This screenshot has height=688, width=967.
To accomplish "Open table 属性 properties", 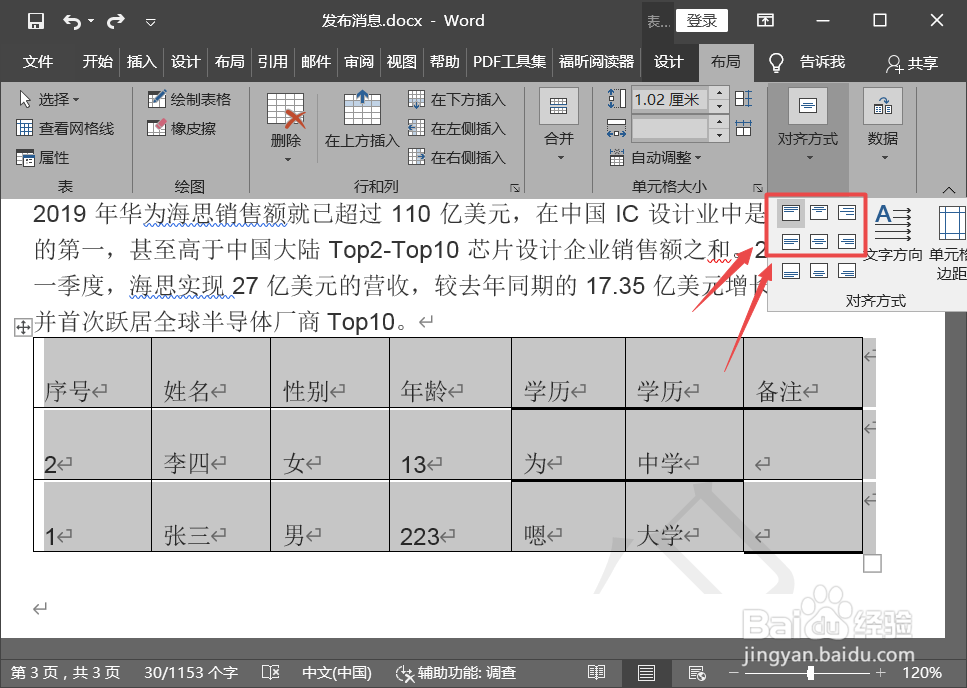I will (43, 158).
